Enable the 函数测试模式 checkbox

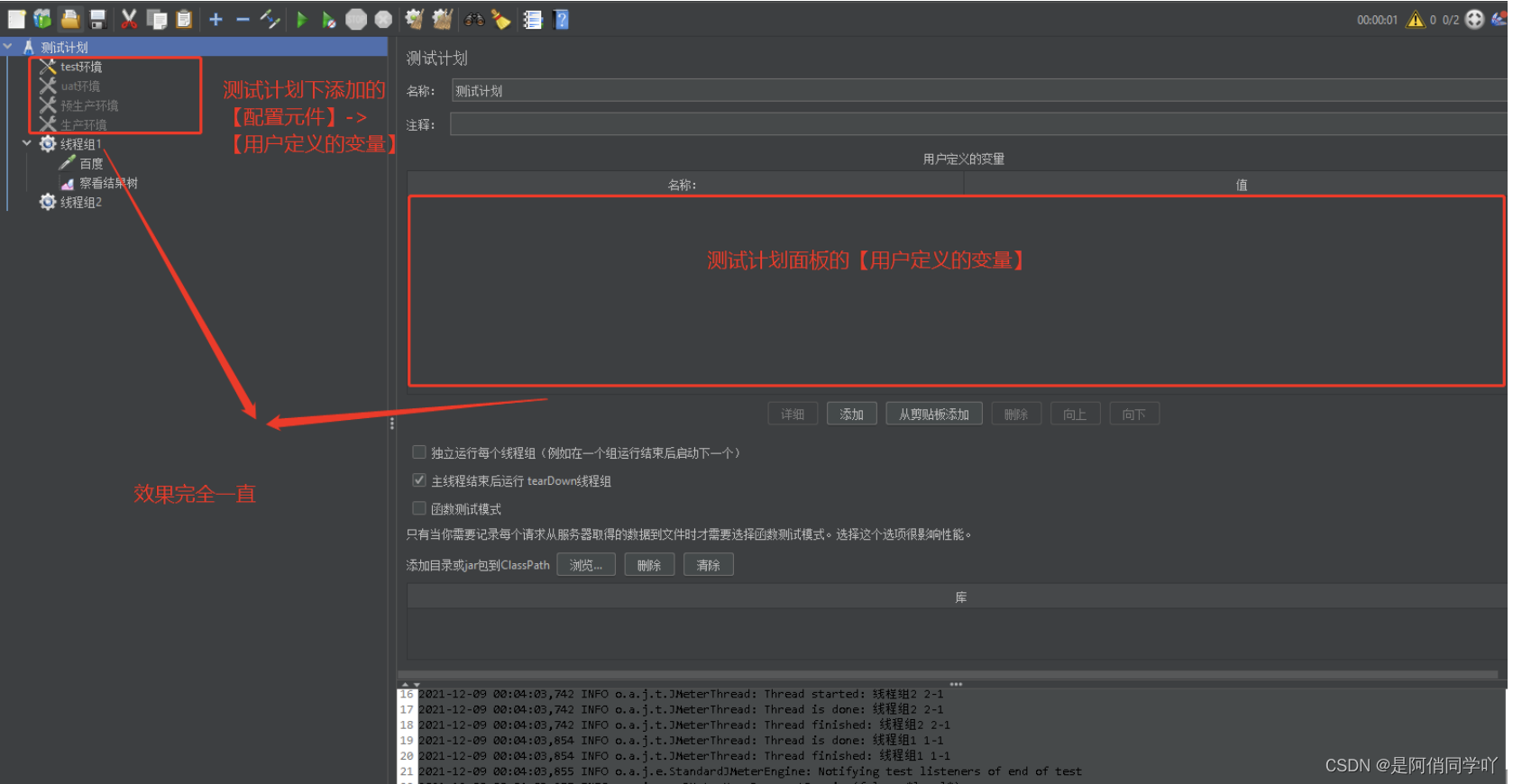point(419,508)
